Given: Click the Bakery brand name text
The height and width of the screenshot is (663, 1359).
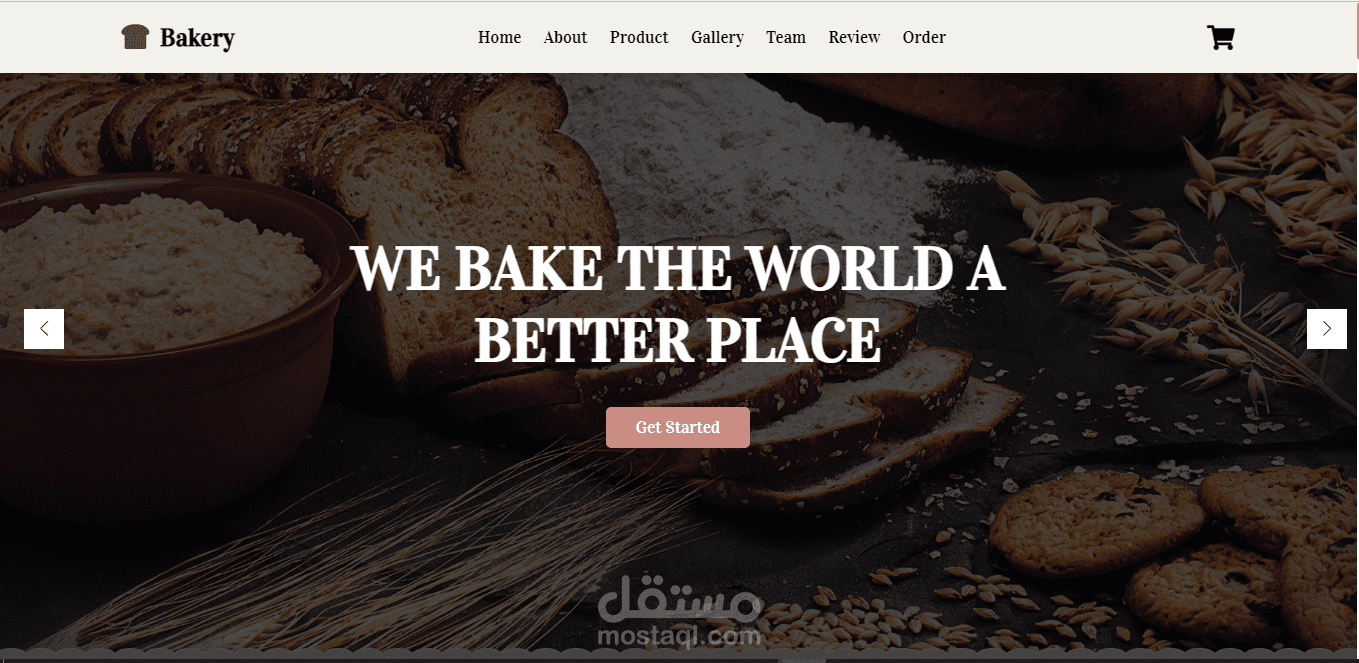Looking at the screenshot, I should (x=197, y=38).
